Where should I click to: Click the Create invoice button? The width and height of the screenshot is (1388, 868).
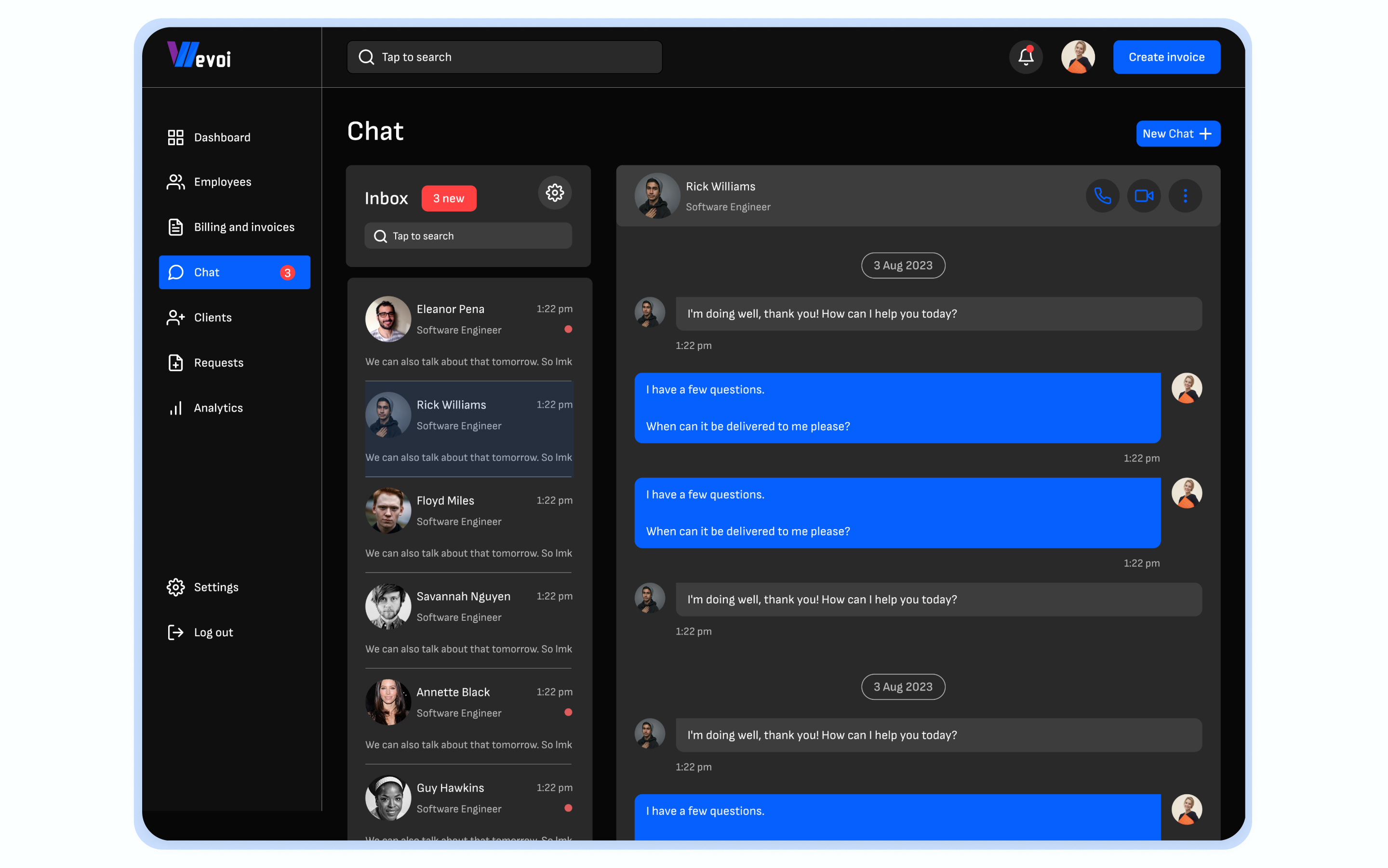point(1166,57)
